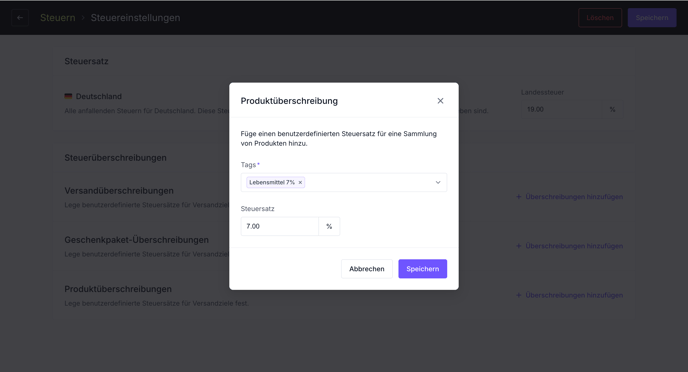Viewport: 688px width, 372px height.
Task: Click the plus icon beside Produktüberschreibungen link
Action: click(519, 295)
